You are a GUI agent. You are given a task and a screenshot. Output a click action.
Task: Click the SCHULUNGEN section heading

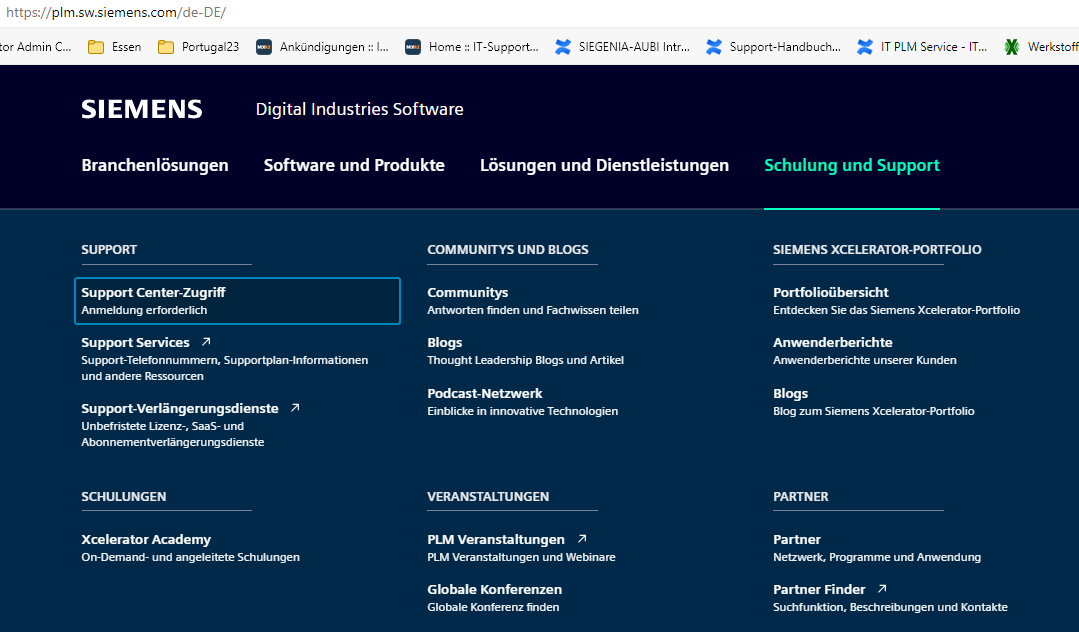click(124, 496)
